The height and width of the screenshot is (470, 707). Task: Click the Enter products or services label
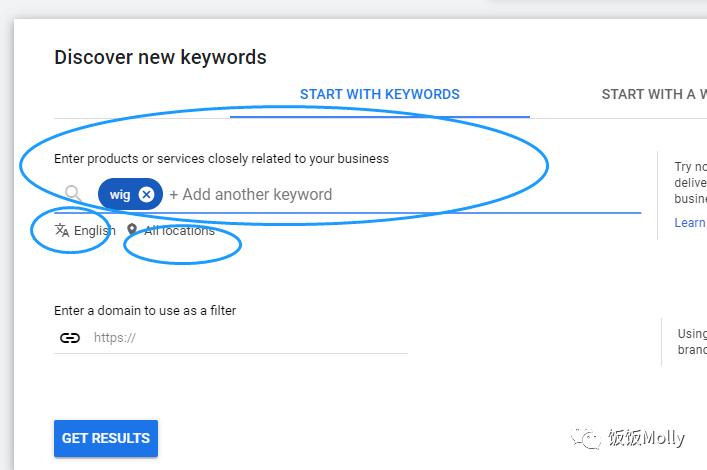click(x=221, y=158)
